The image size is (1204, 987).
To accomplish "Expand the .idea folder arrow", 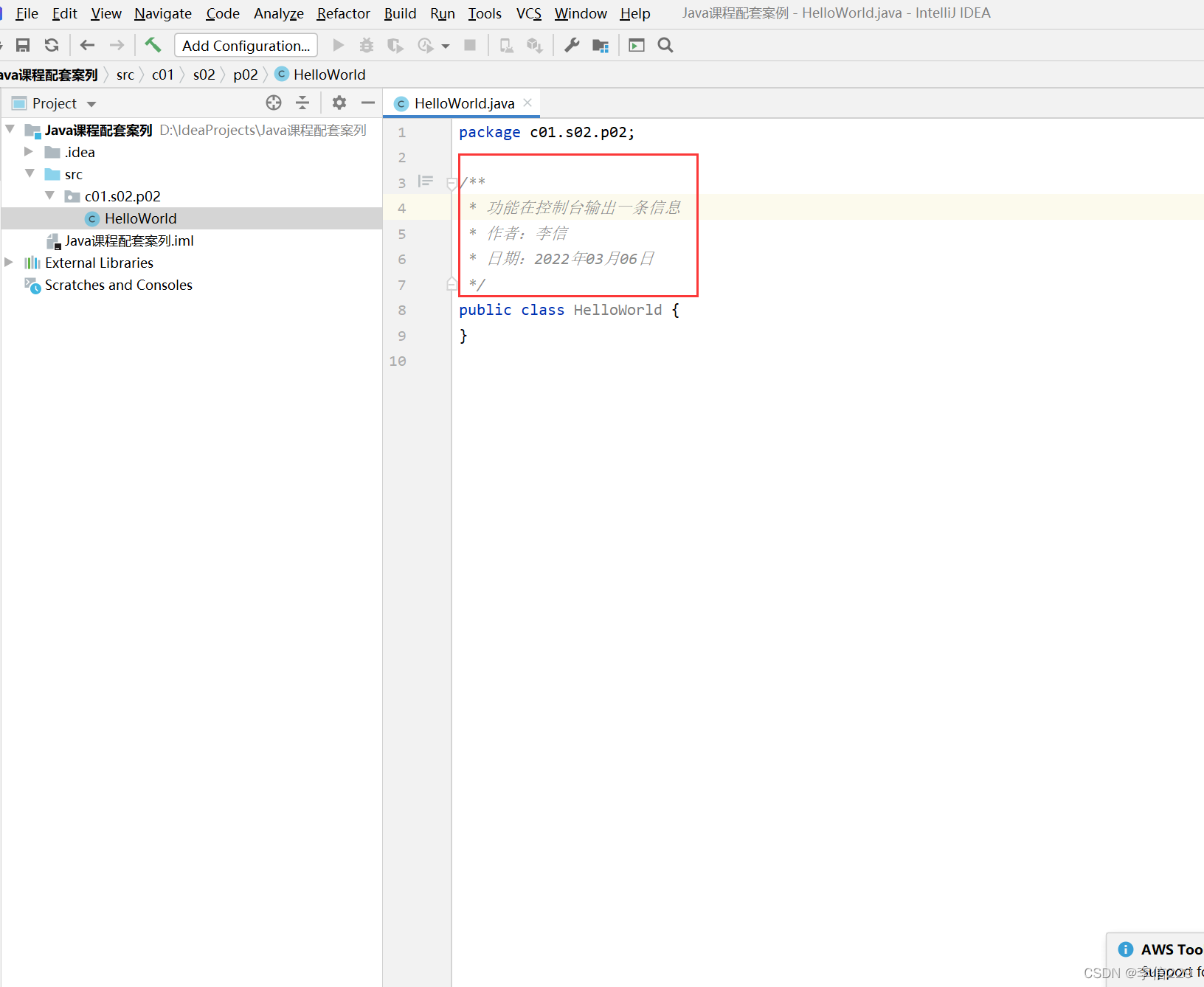I will click(x=29, y=152).
